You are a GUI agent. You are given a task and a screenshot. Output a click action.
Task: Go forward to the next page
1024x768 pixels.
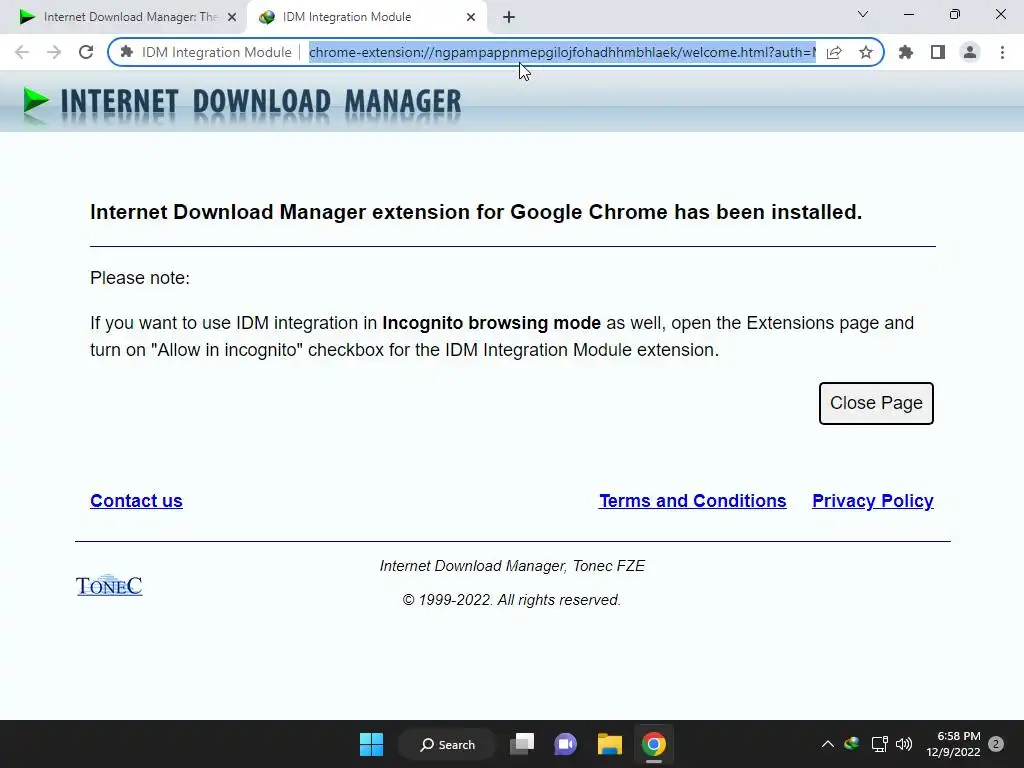click(x=54, y=52)
